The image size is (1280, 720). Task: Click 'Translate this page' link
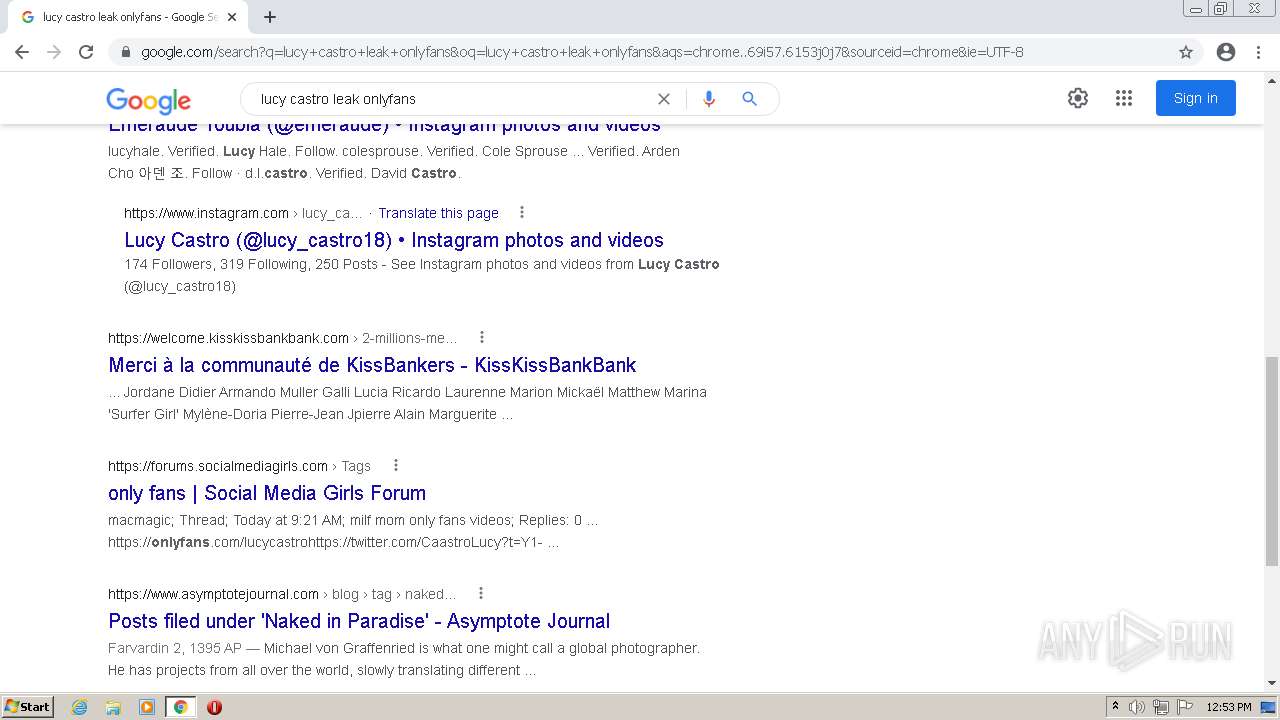438,213
